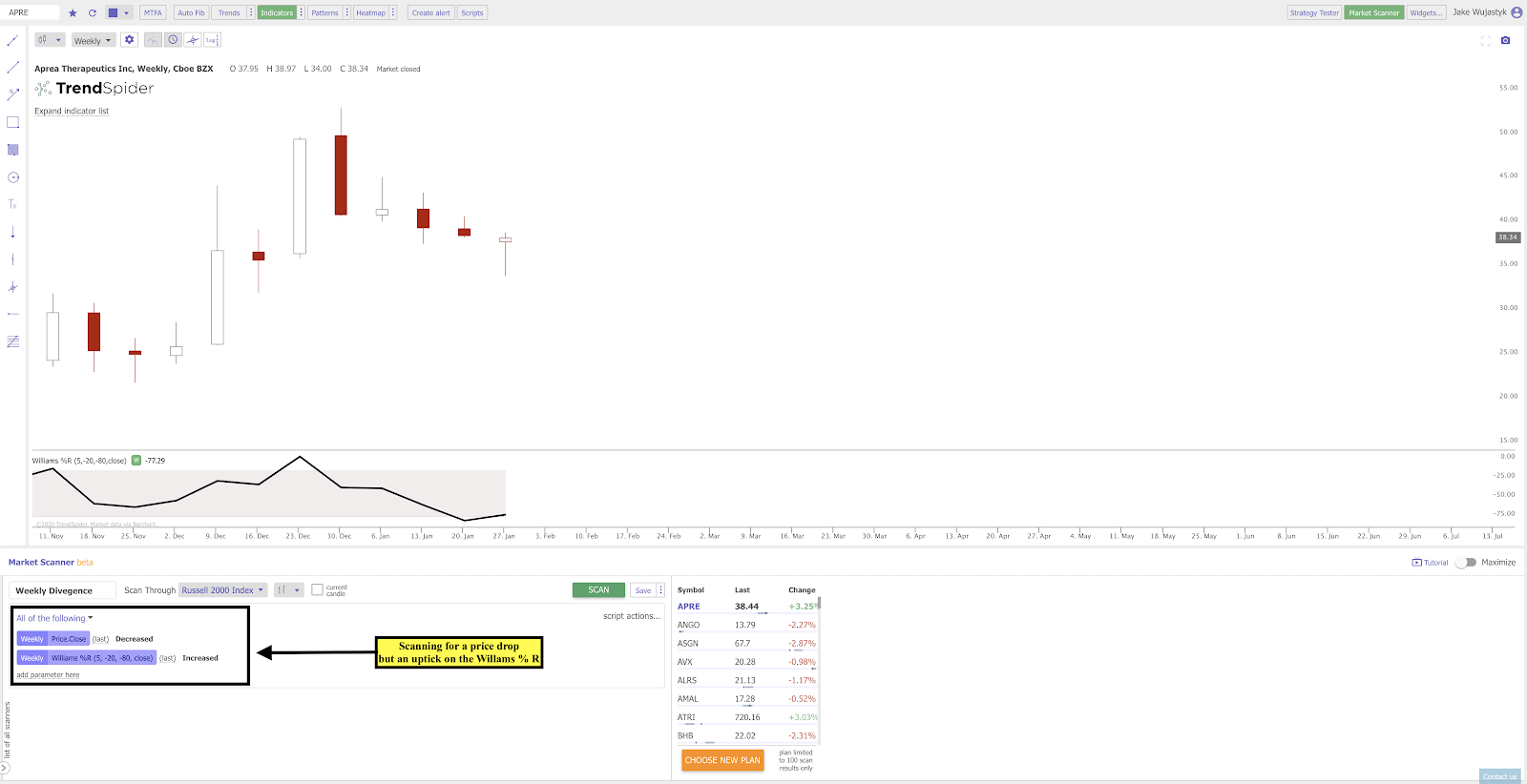The image size is (1527, 784).
Task: Open the Trends options three-dot menu
Action: click(251, 12)
